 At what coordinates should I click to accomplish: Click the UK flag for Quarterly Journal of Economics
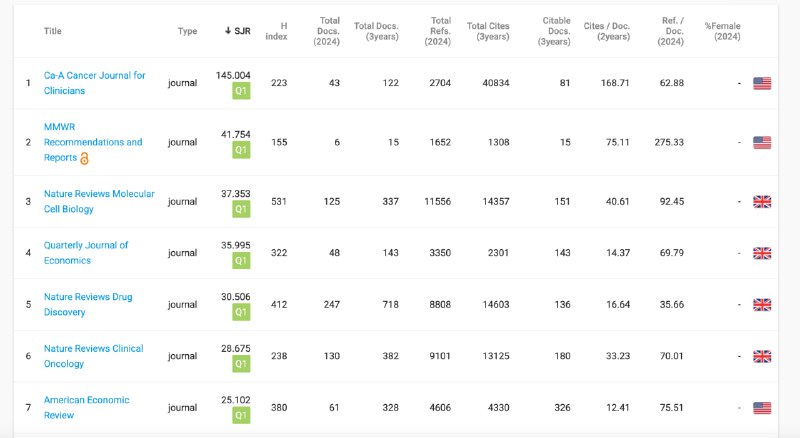pyautogui.click(x=762, y=253)
